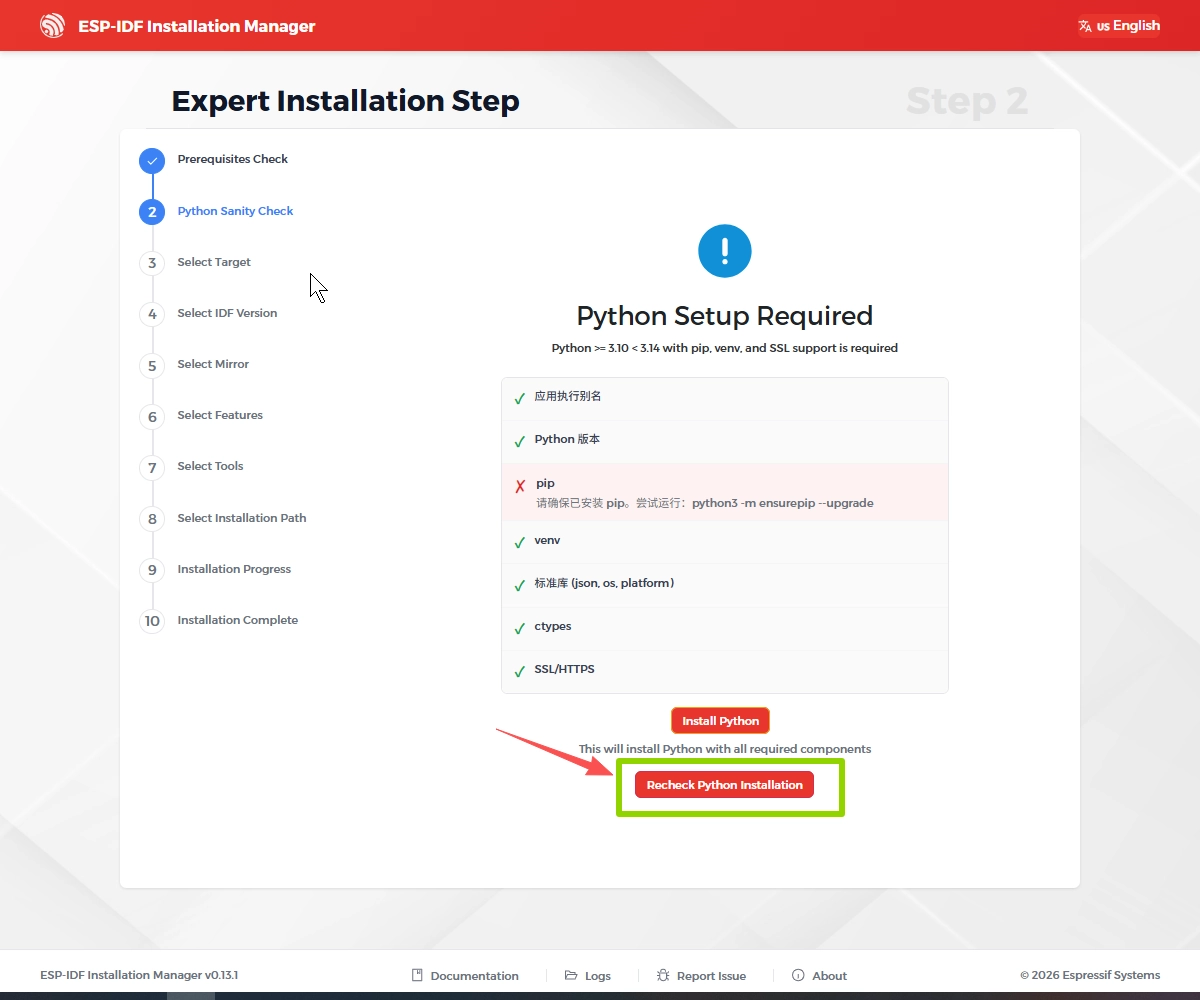
Task: Click Python version requirement subtitle
Action: point(725,348)
